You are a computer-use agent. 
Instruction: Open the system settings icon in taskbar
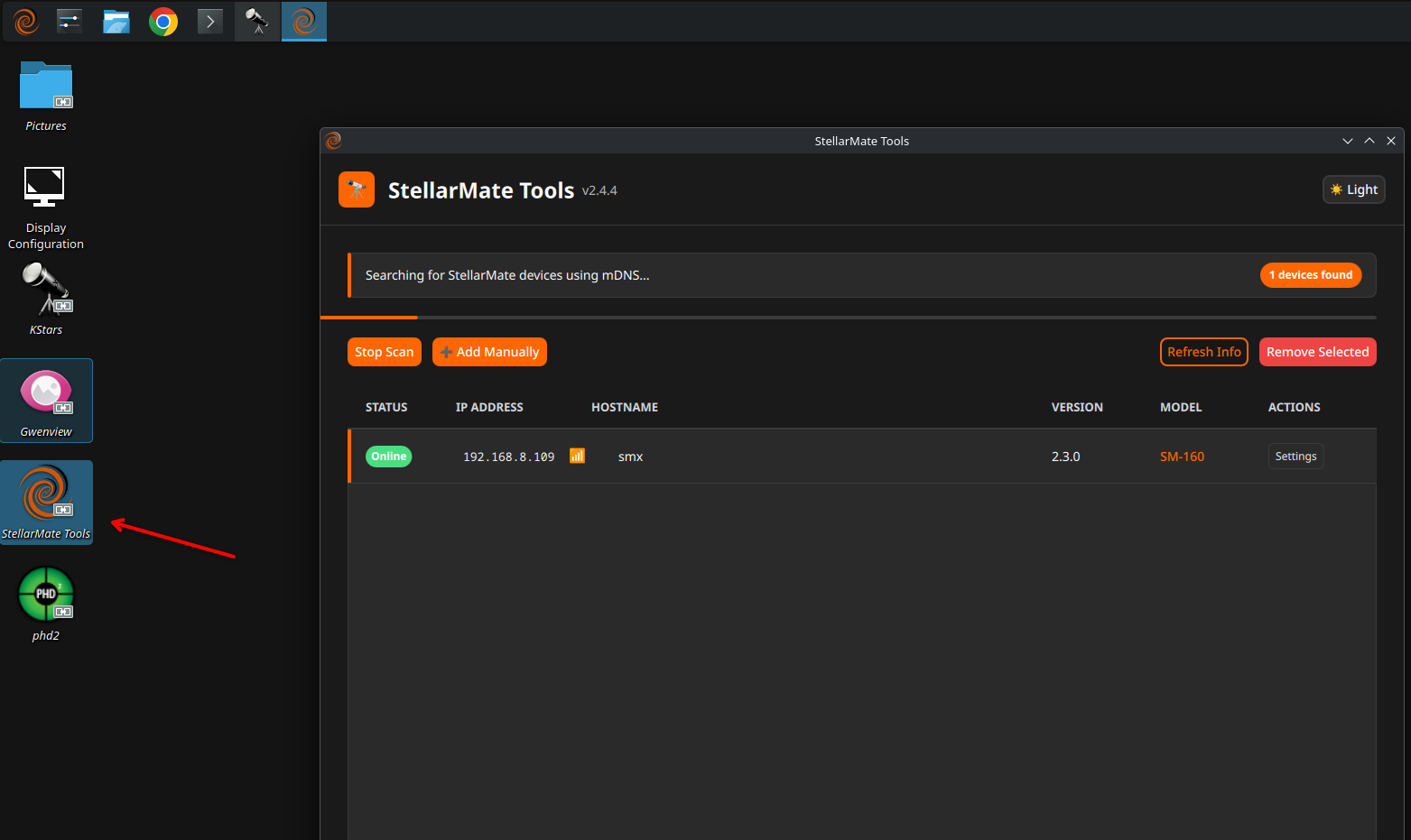coord(70,21)
